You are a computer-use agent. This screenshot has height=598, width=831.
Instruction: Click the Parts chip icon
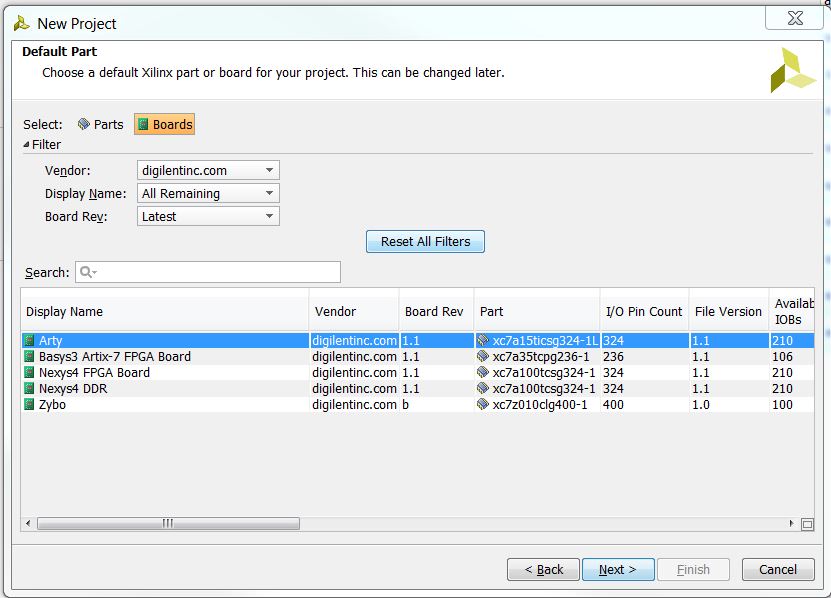[x=84, y=124]
